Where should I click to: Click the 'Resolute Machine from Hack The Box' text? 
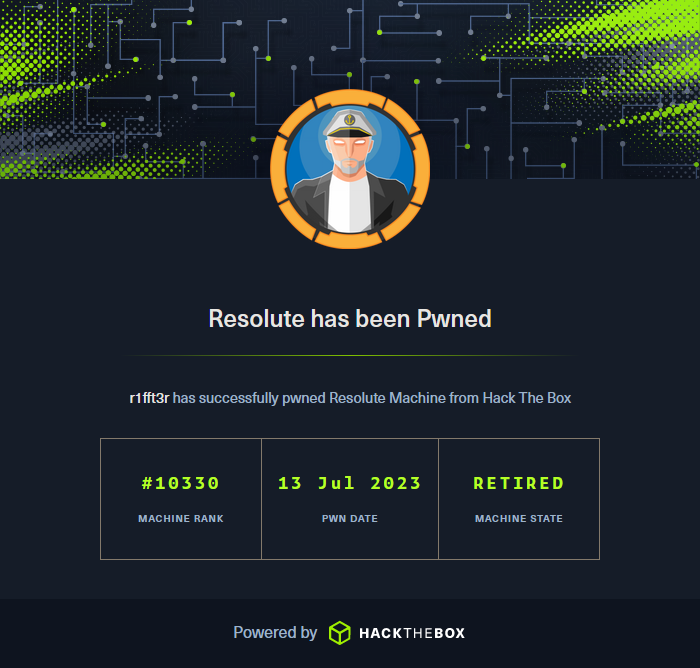pos(450,398)
